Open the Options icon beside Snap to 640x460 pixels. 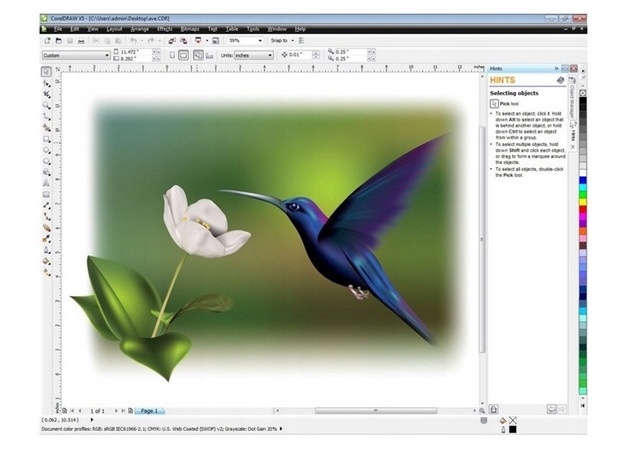(x=302, y=41)
